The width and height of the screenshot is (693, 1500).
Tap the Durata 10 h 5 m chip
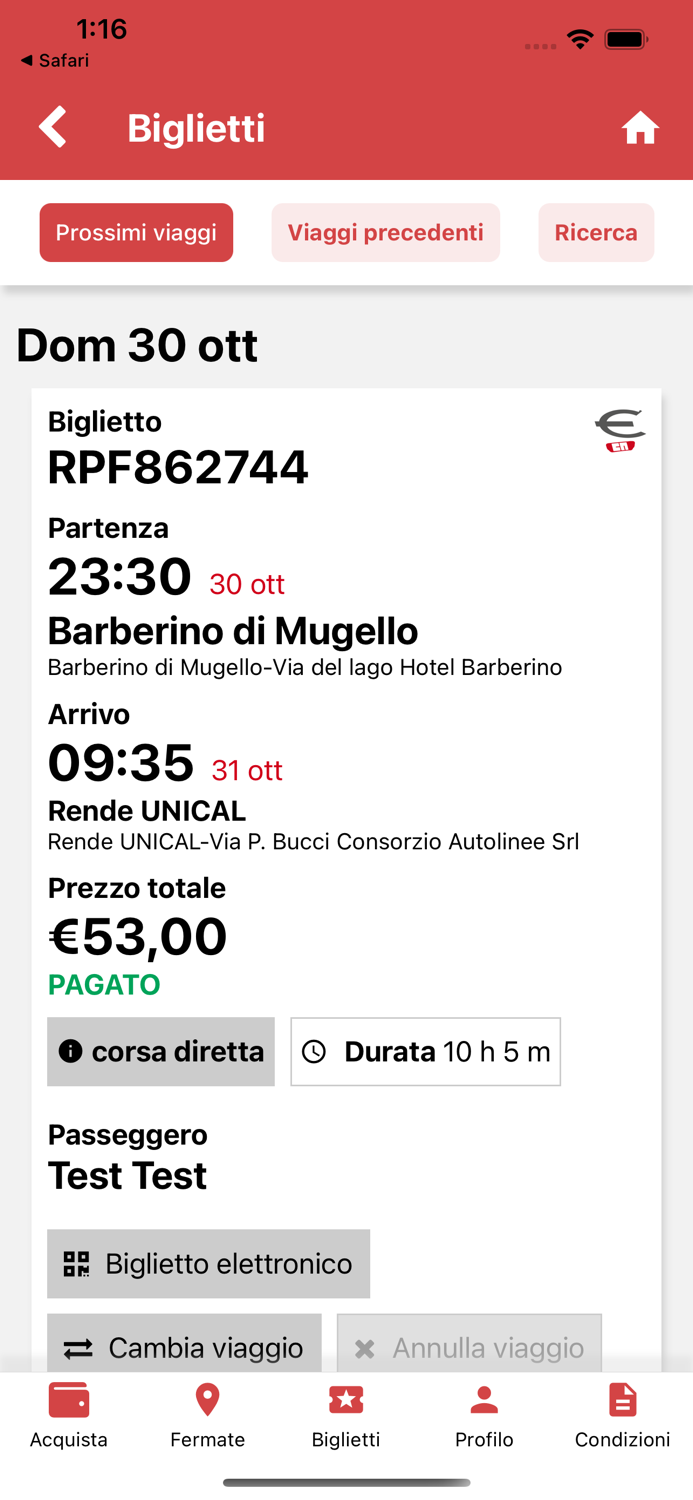[x=425, y=1051]
